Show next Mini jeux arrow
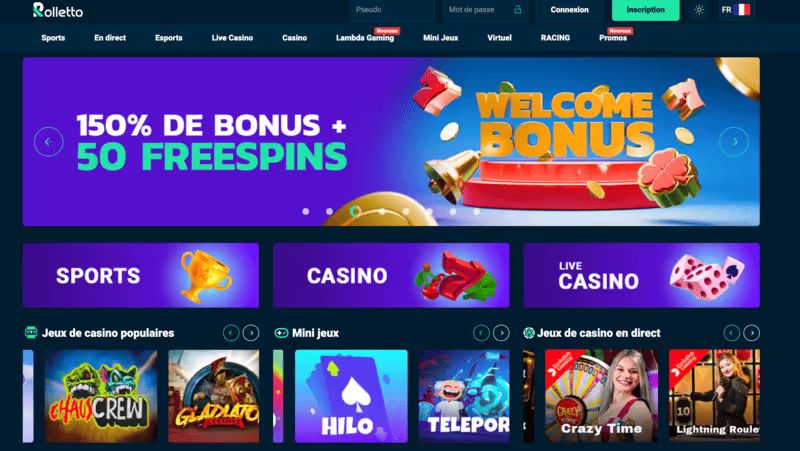The width and height of the screenshot is (800, 451). coord(501,333)
